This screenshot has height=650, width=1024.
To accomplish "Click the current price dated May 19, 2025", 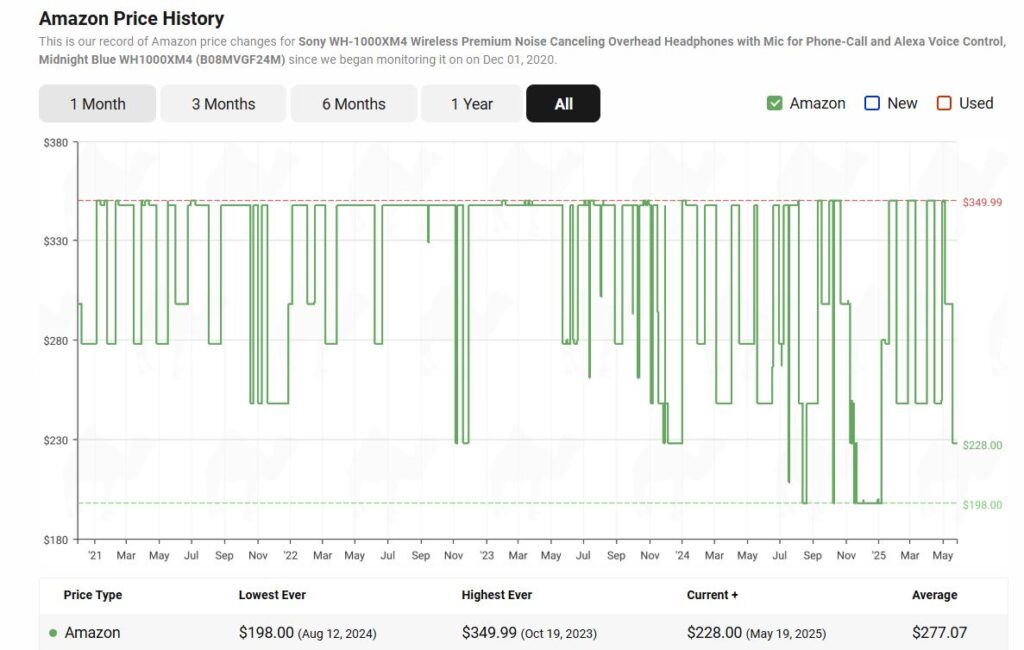I will coord(756,633).
